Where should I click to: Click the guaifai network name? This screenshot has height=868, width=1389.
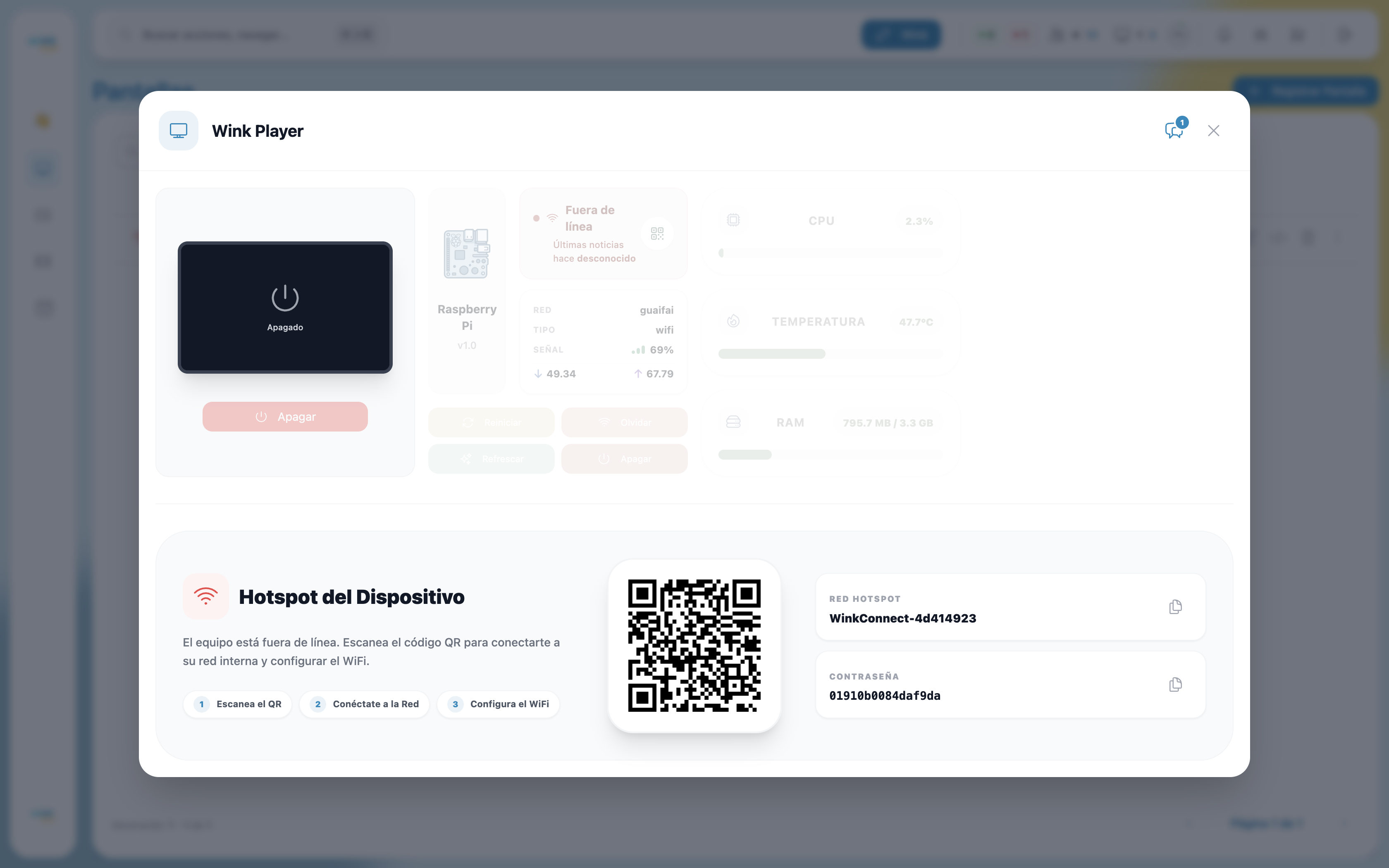tap(656, 310)
